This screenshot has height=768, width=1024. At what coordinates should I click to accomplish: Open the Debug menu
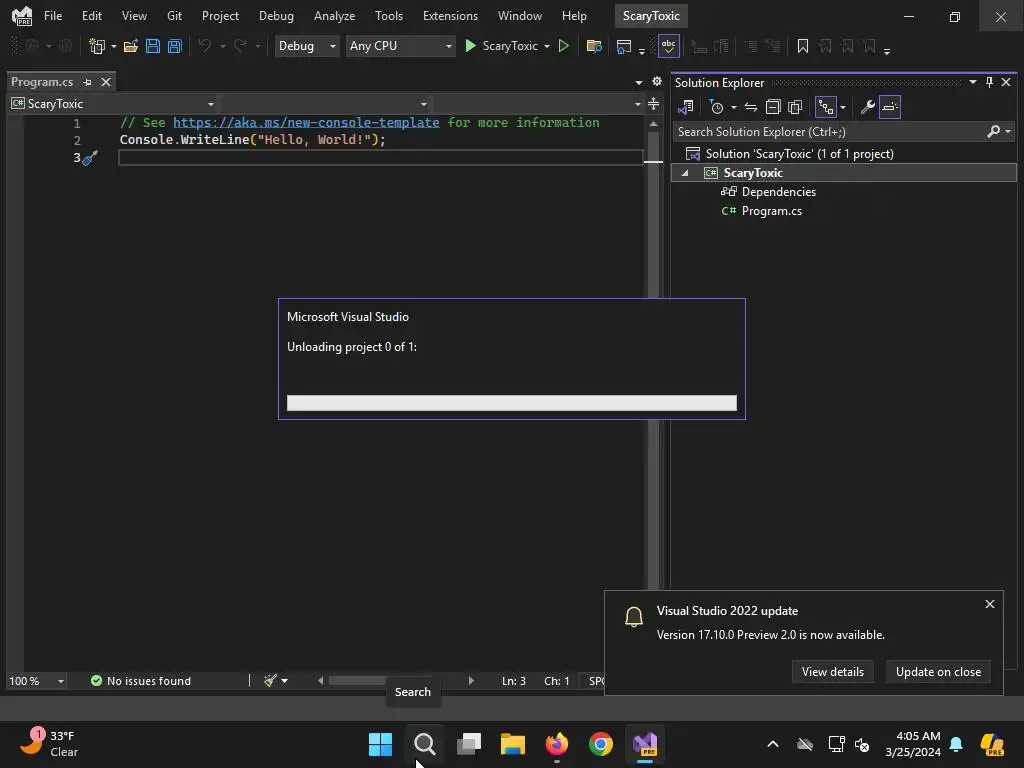click(276, 16)
